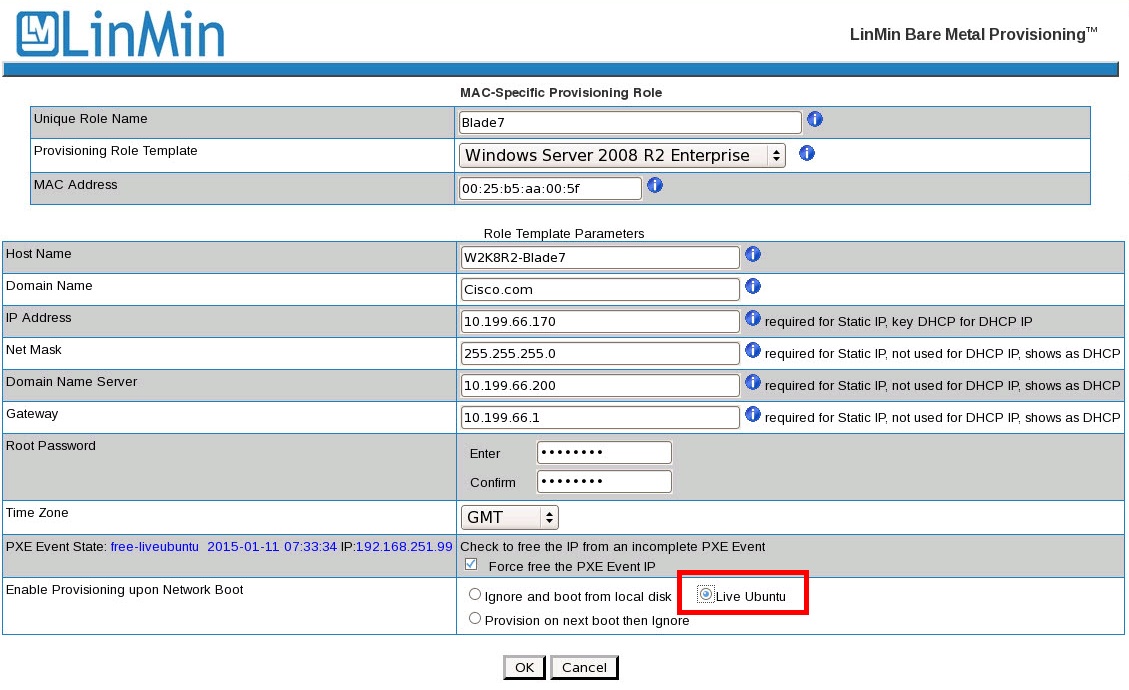Click info icon beside Host Name field
This screenshot has height=690, width=1129.
752,254
